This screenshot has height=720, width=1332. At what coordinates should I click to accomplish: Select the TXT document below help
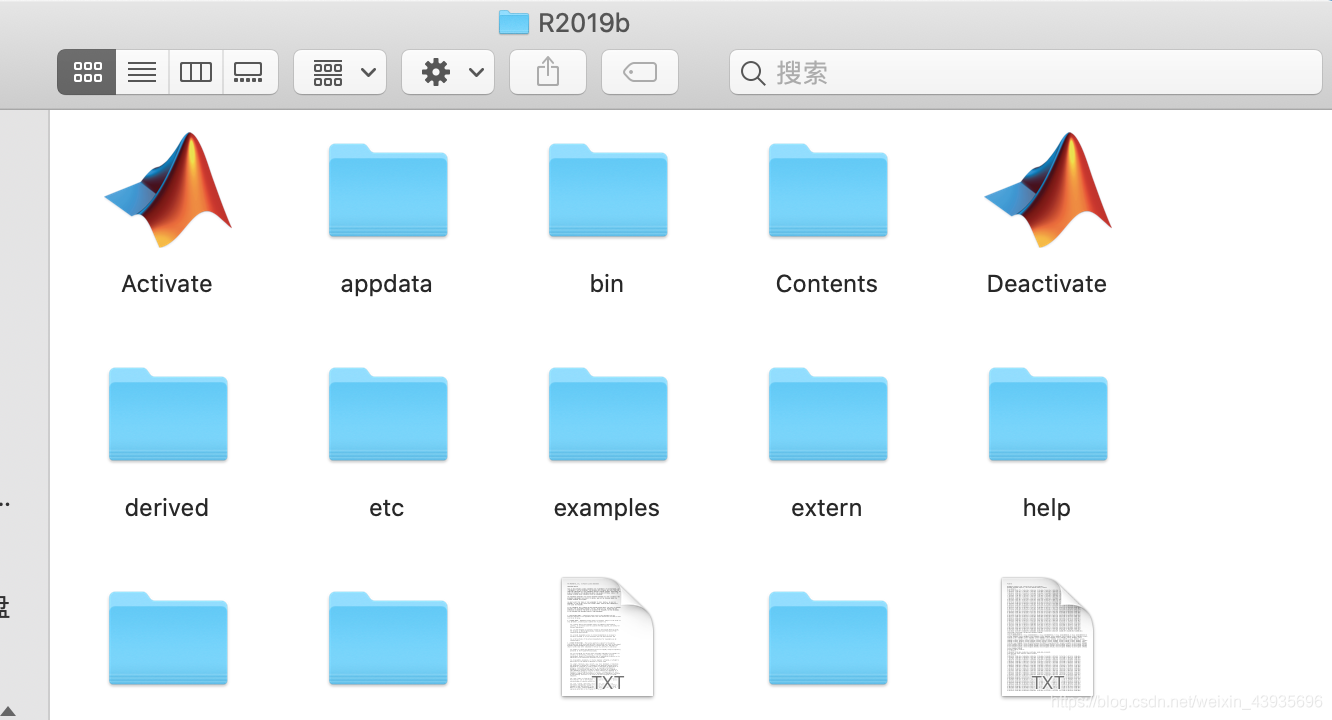1047,637
